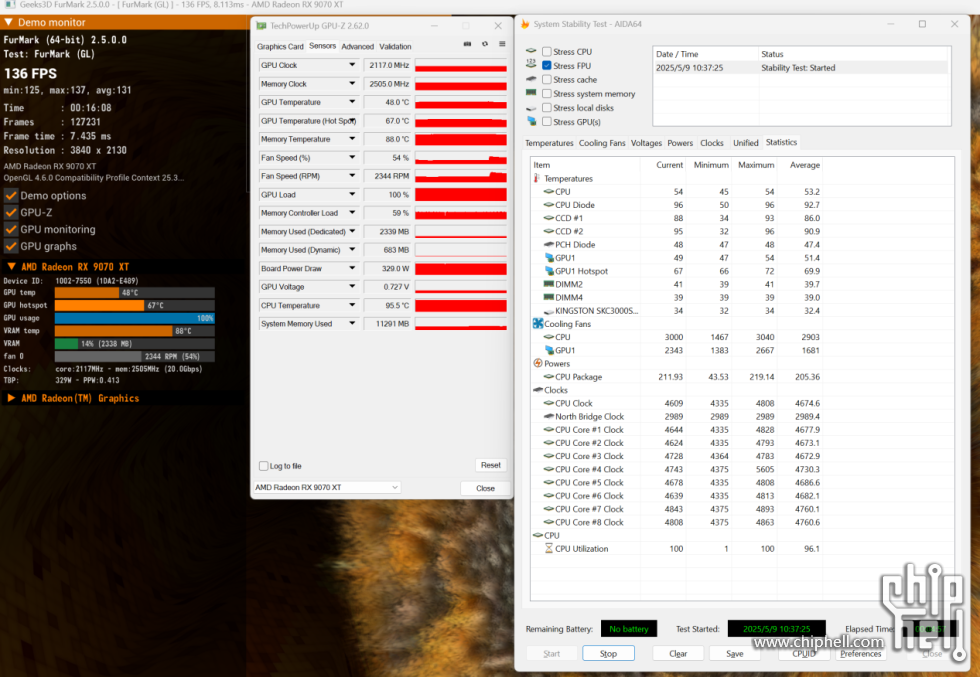Click the Stress CPU chip icon
980x677 pixels.
click(x=531, y=51)
